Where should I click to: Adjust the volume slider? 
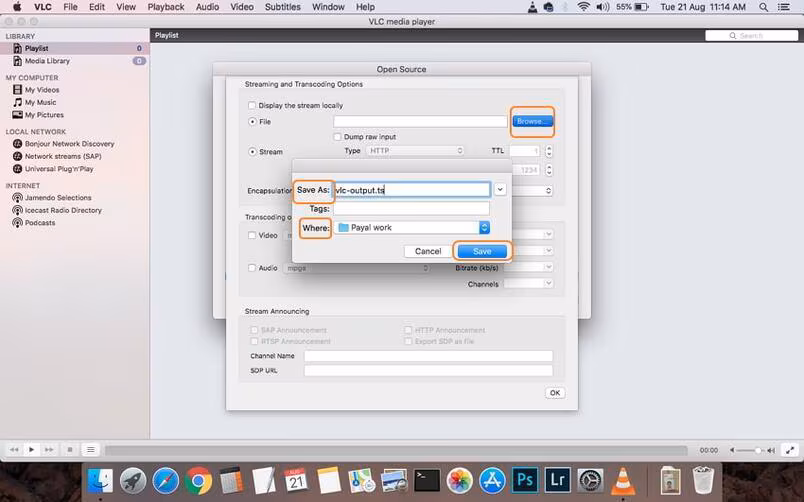click(x=752, y=450)
